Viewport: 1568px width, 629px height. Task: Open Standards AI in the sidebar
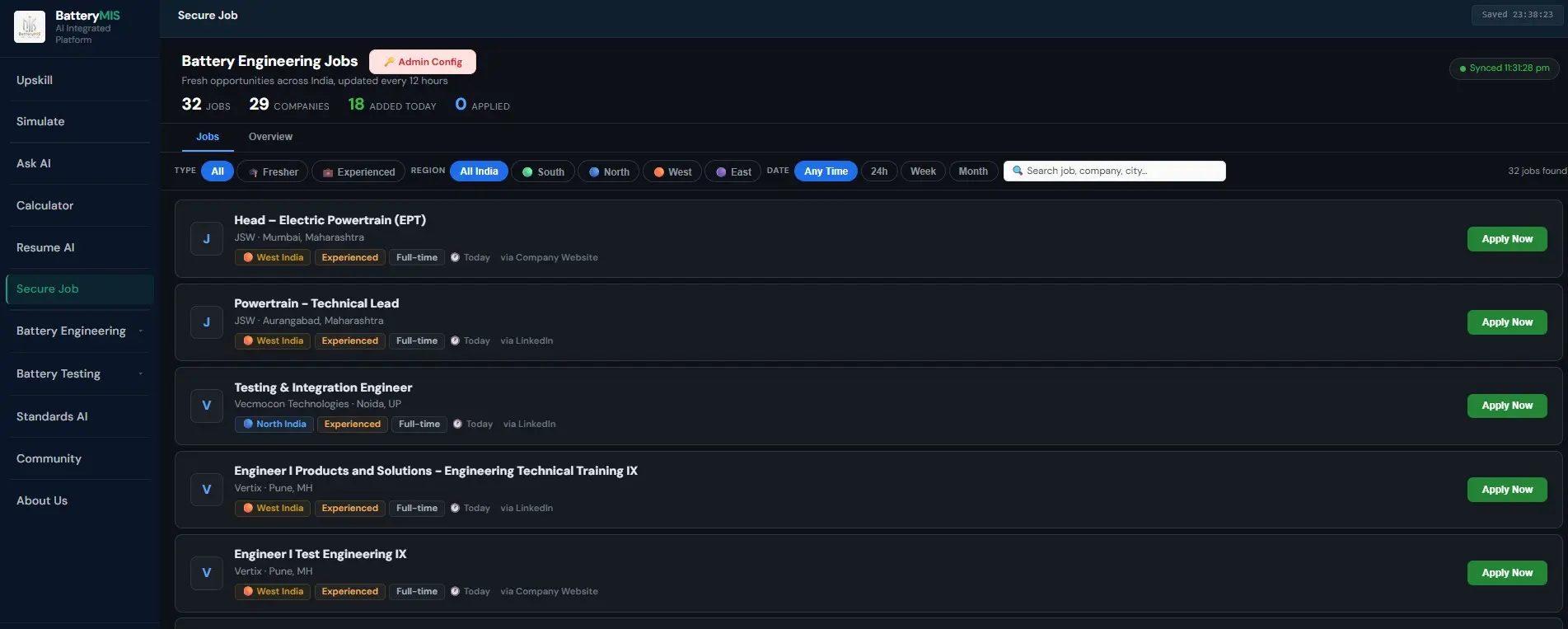point(80,416)
